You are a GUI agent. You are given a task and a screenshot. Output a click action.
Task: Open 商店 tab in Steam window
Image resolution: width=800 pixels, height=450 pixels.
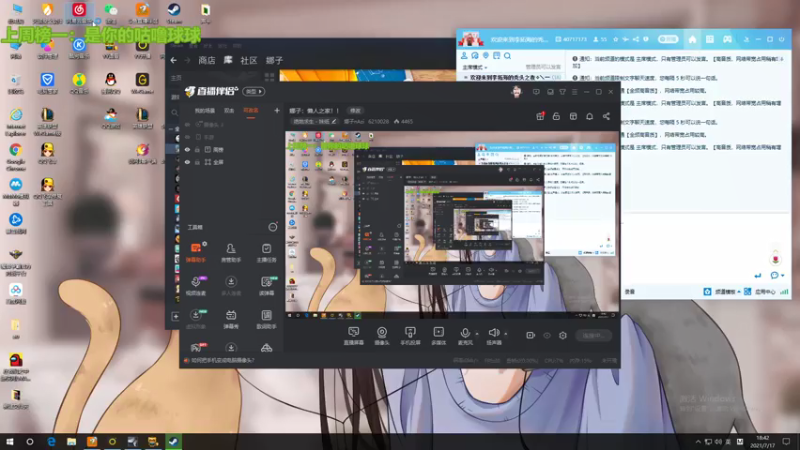(x=207, y=60)
